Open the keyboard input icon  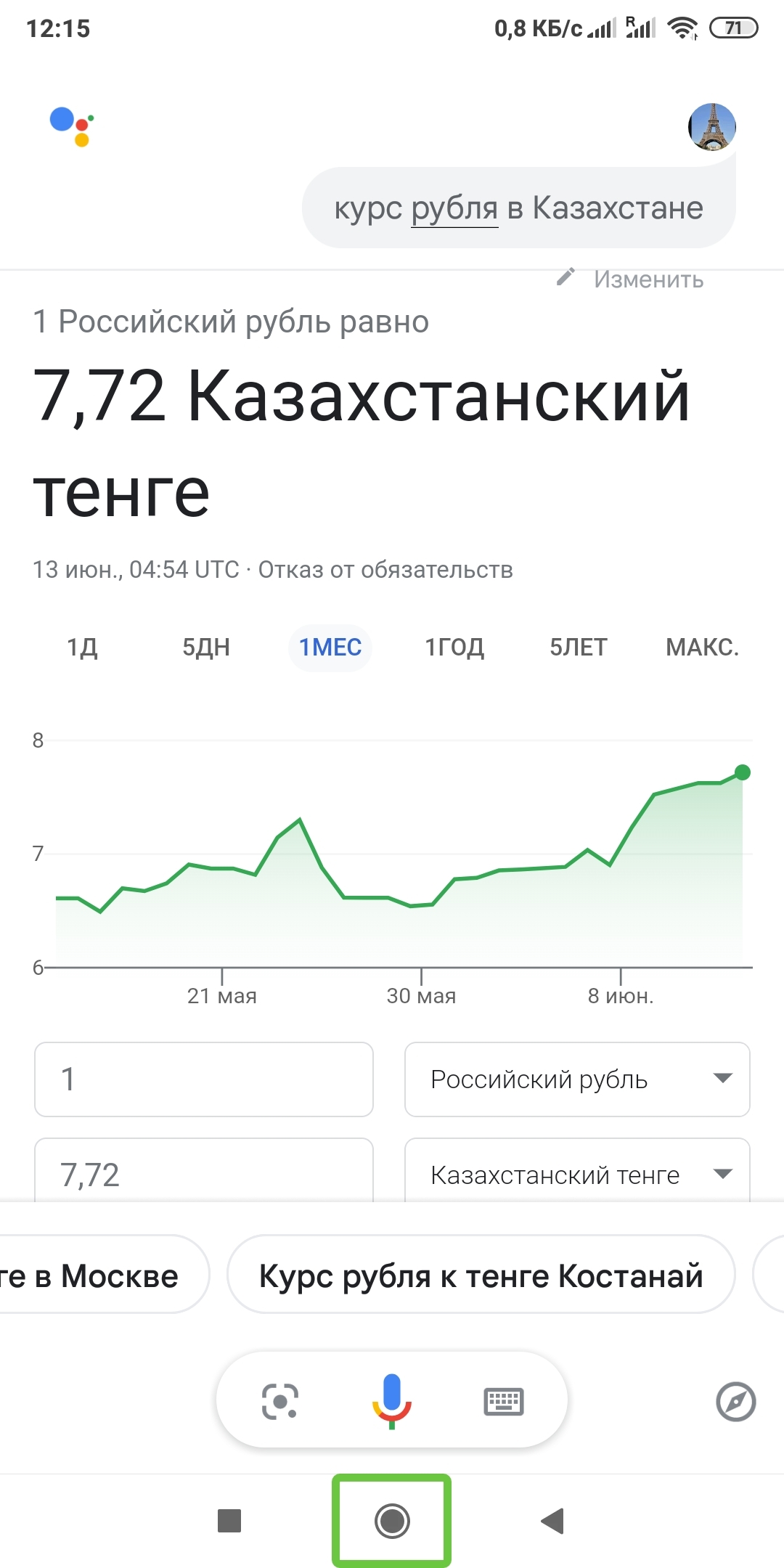503,1400
